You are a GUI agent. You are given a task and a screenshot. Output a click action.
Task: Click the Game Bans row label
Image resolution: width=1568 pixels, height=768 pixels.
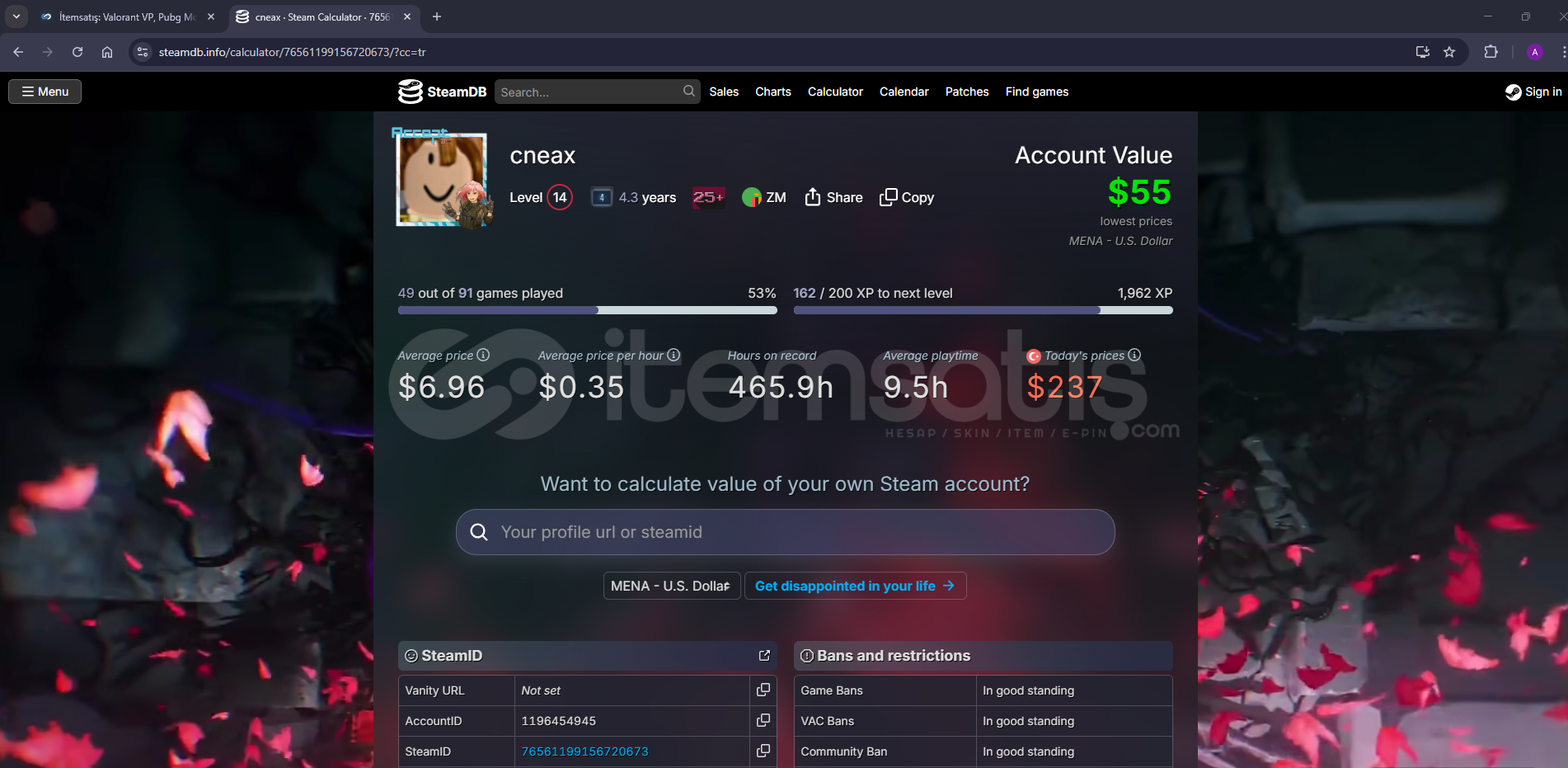[832, 690]
